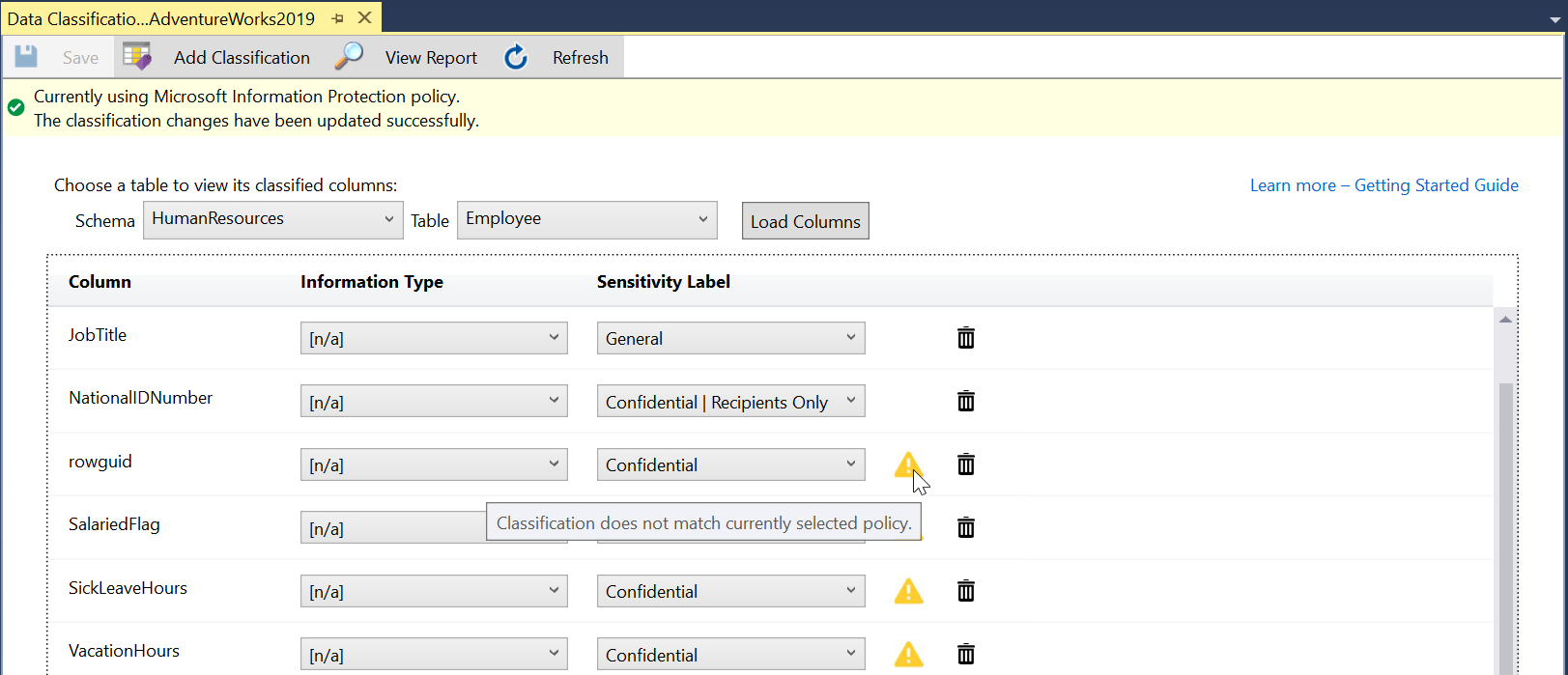Click the warning icon in SickLeaveHours row
The image size is (1568, 675).
click(x=908, y=591)
